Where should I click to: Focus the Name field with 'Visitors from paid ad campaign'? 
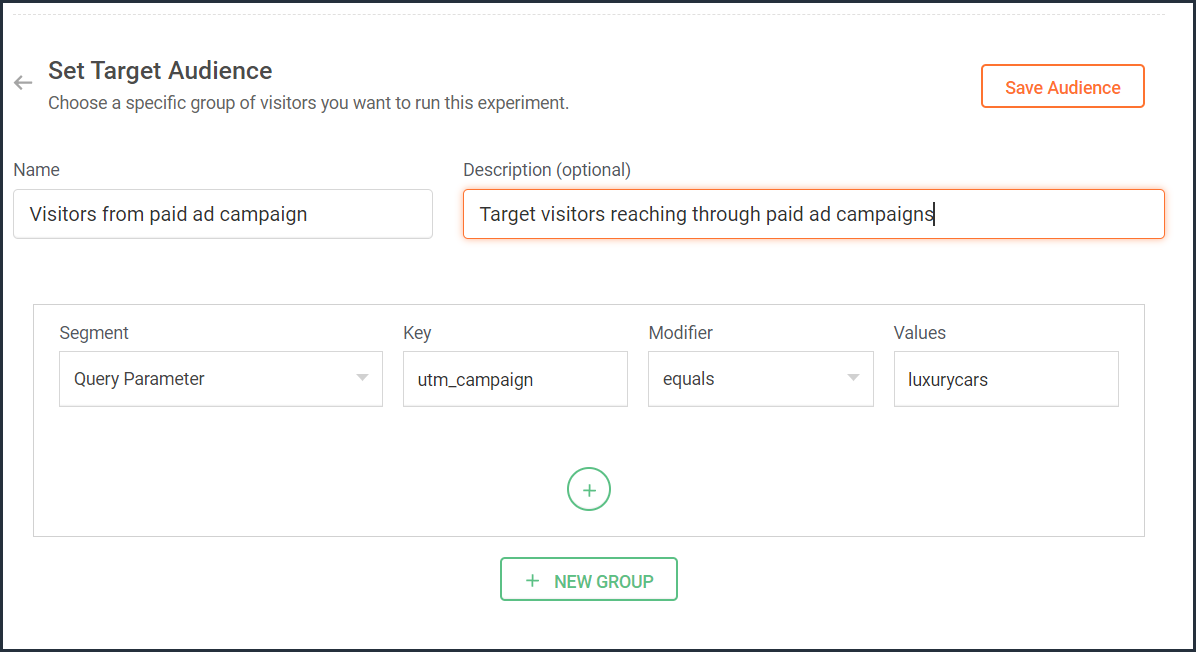[x=223, y=214]
